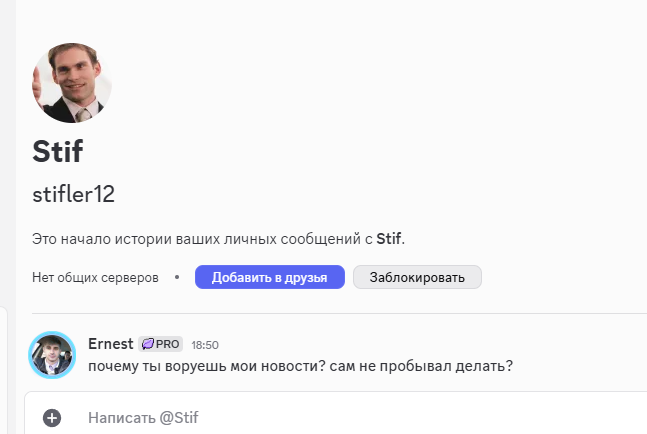
Task: Click the PRO server tag badge
Action: (161, 344)
